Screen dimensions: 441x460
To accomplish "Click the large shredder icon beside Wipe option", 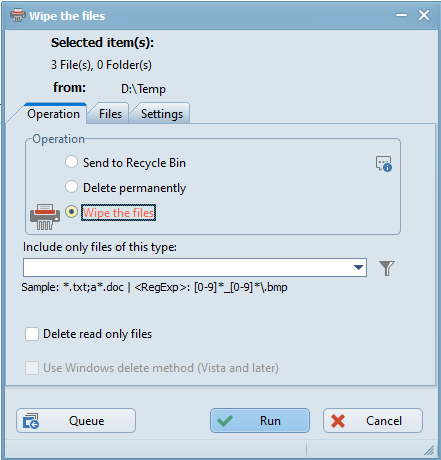I will click(x=45, y=217).
